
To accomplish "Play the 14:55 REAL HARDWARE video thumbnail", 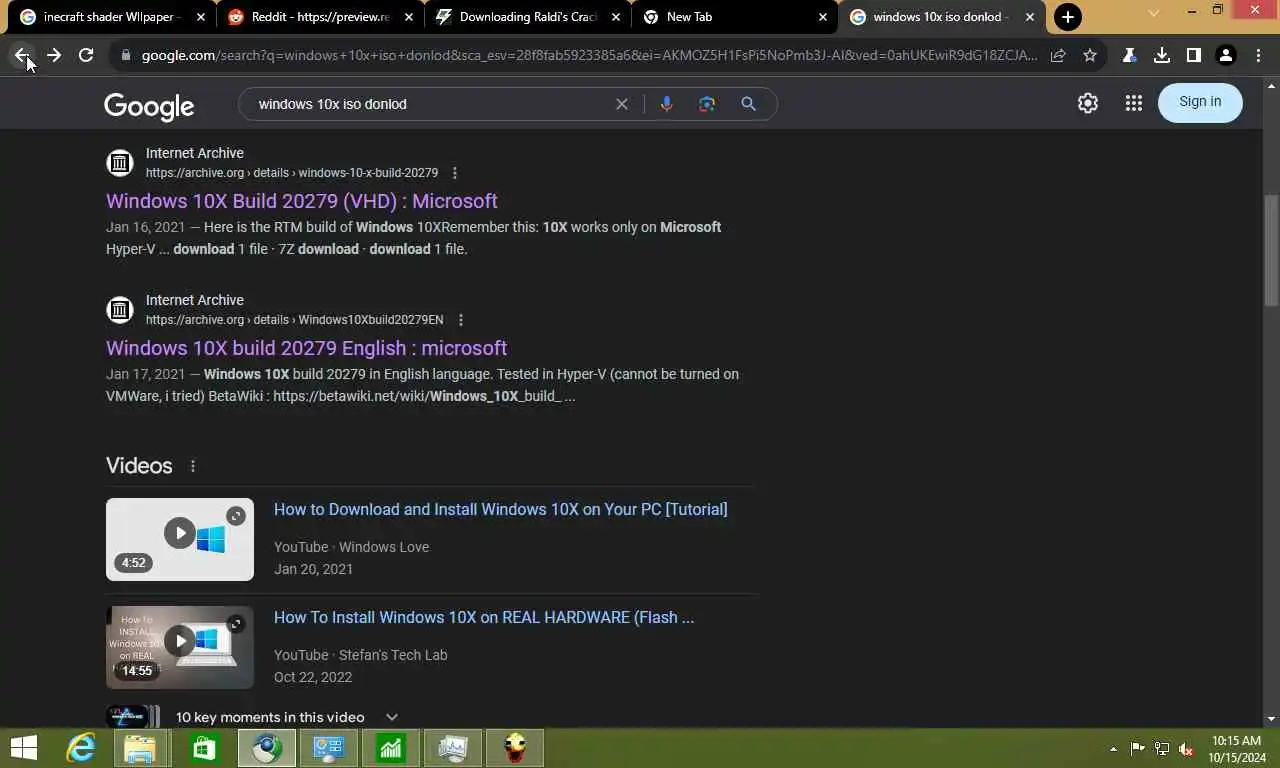I will coord(180,647).
